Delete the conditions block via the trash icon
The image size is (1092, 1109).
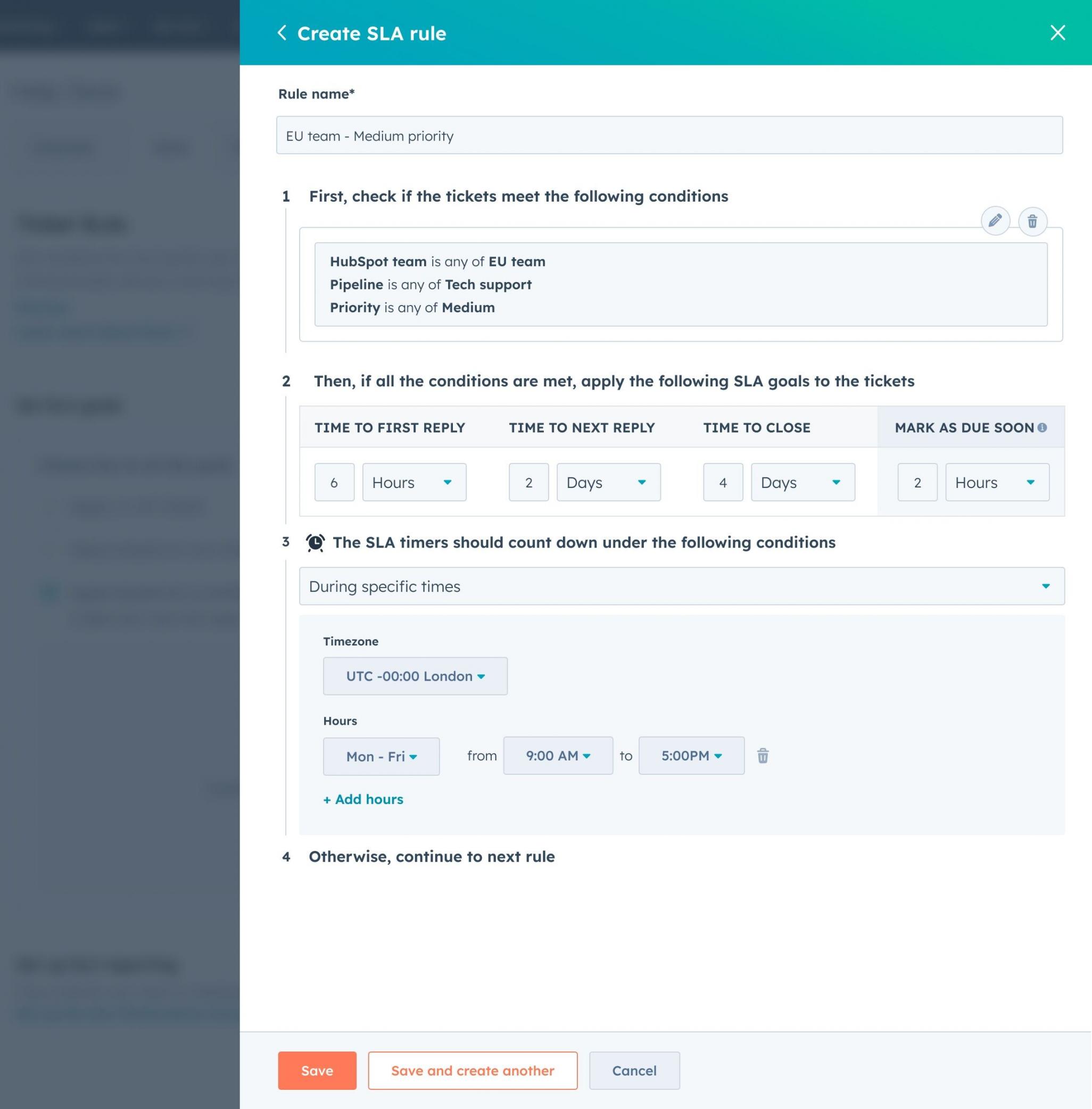pos(1032,221)
